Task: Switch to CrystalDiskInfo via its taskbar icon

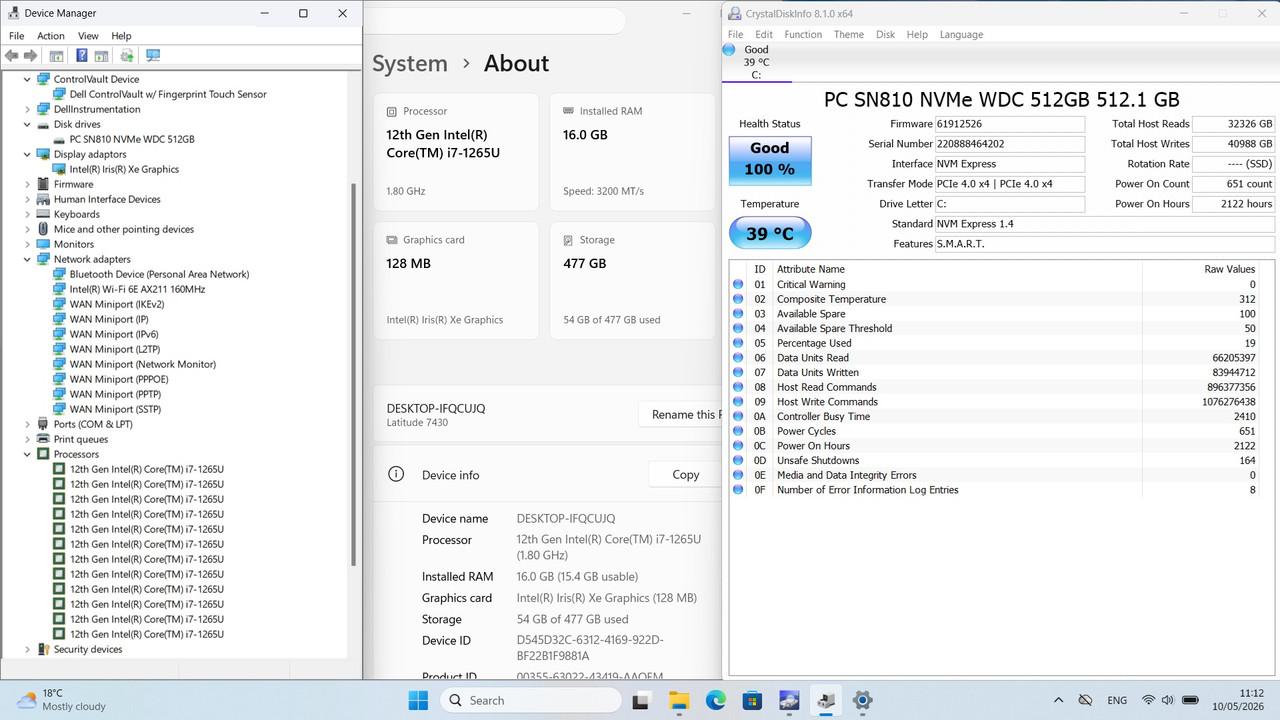Action: click(789, 700)
